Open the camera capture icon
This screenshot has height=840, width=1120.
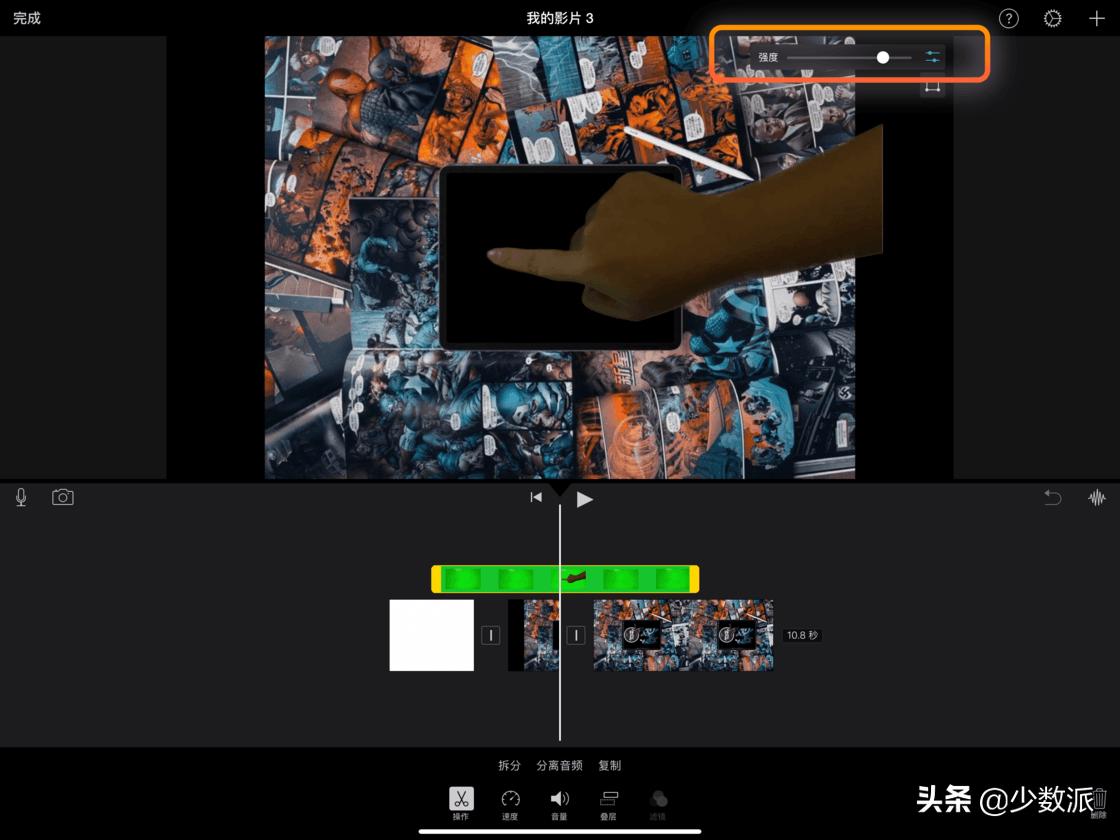63,497
